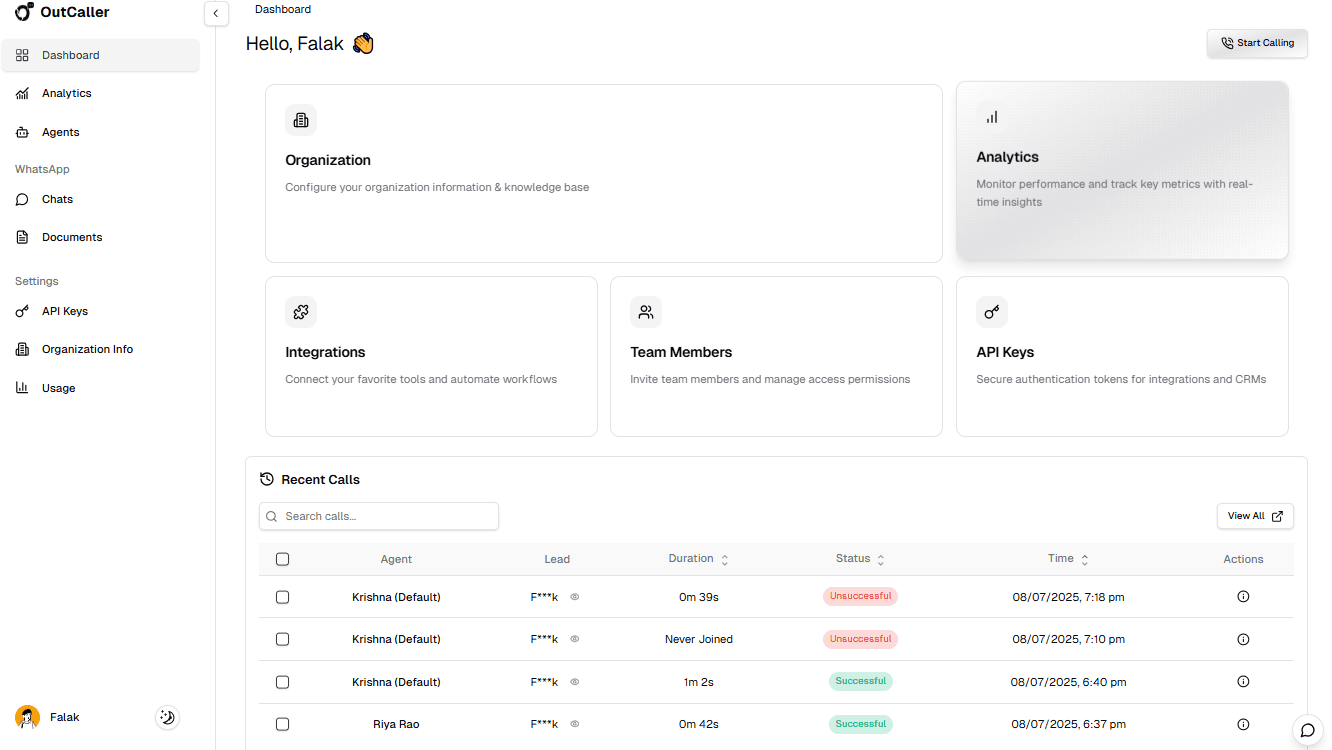The height and width of the screenshot is (750, 1332).
Task: Switch to the Analytics sidebar item
Action: (66, 92)
